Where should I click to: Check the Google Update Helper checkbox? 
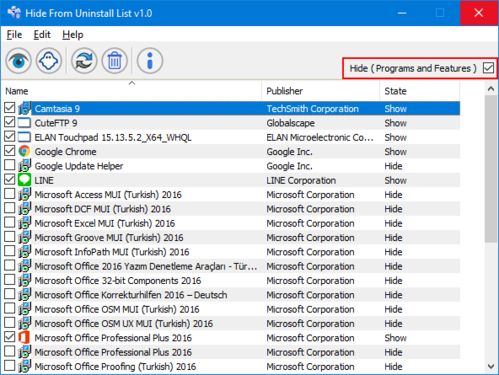point(10,165)
